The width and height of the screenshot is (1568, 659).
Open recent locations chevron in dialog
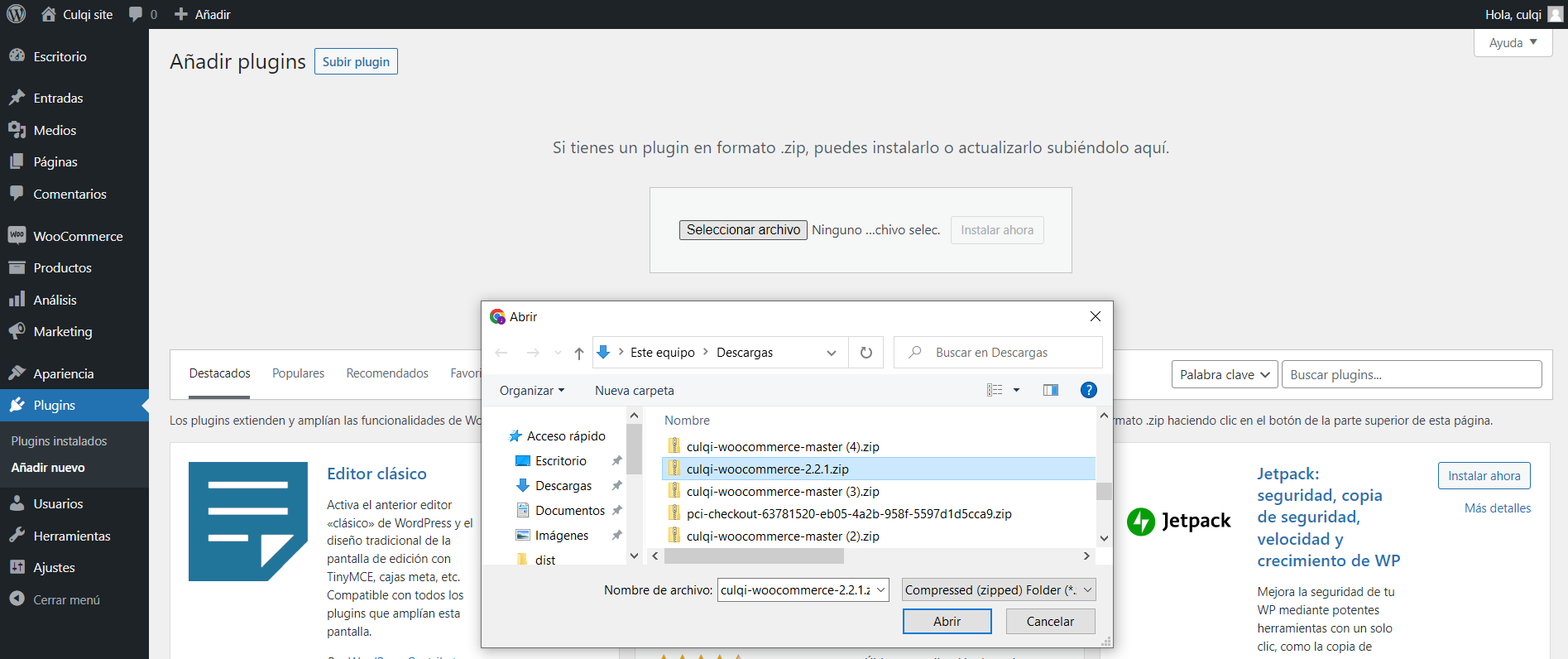pos(558,353)
